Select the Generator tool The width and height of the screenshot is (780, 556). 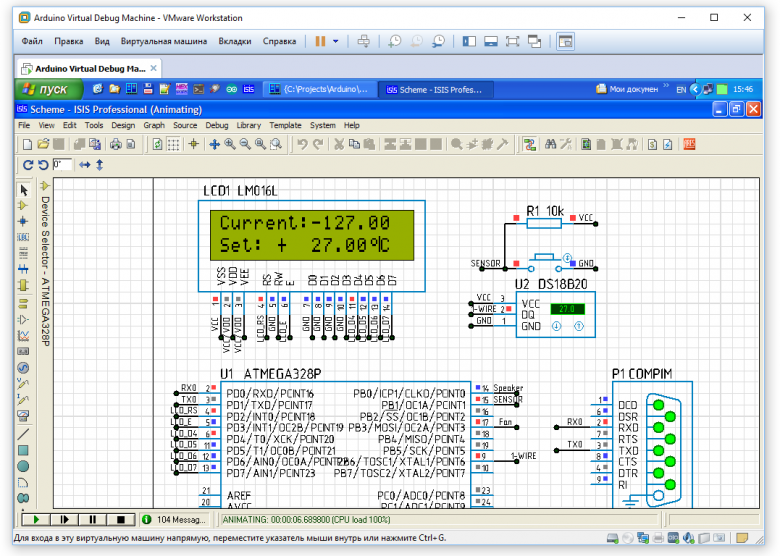(23, 368)
